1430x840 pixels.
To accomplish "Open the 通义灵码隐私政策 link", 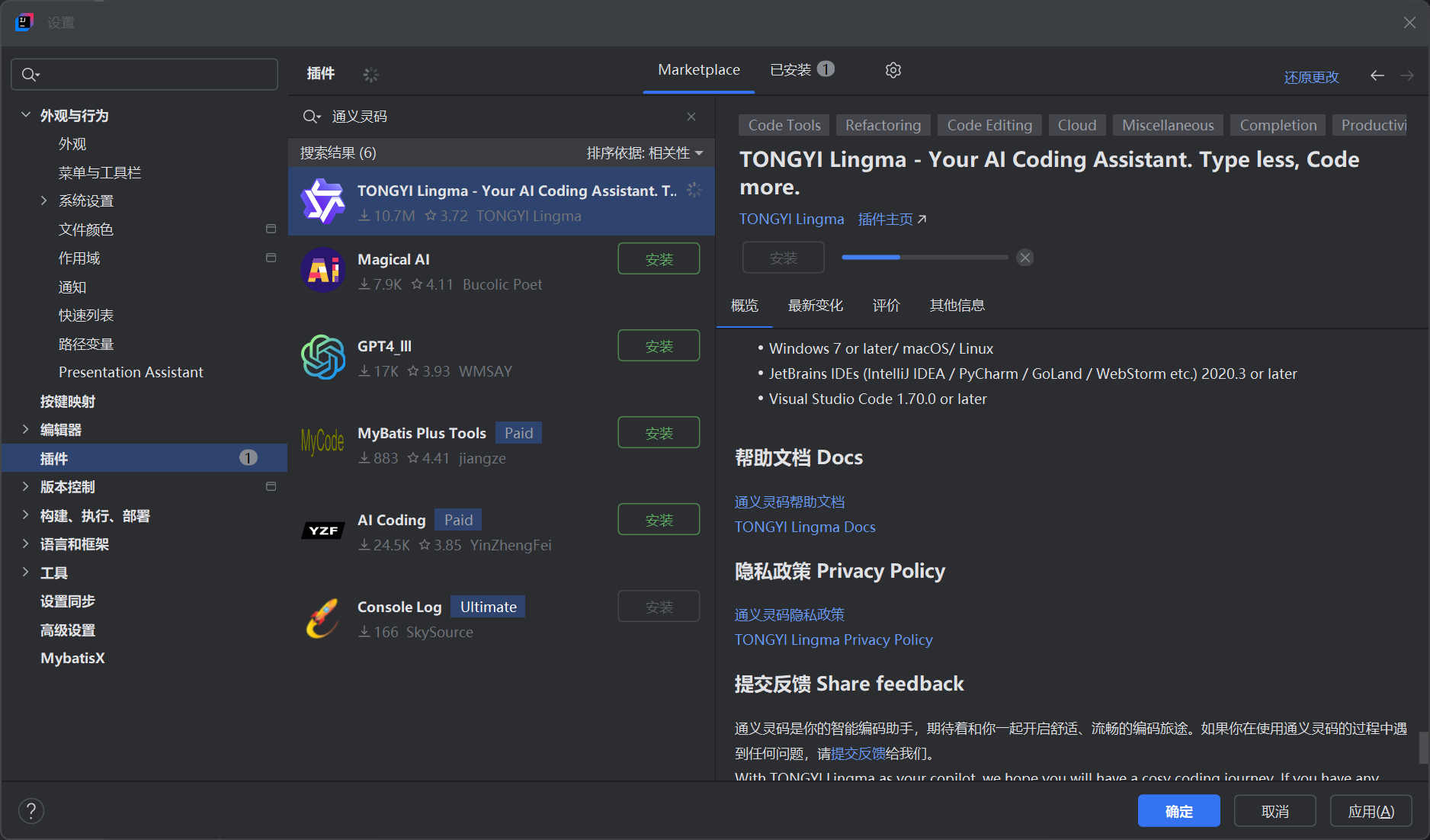I will pos(789,615).
